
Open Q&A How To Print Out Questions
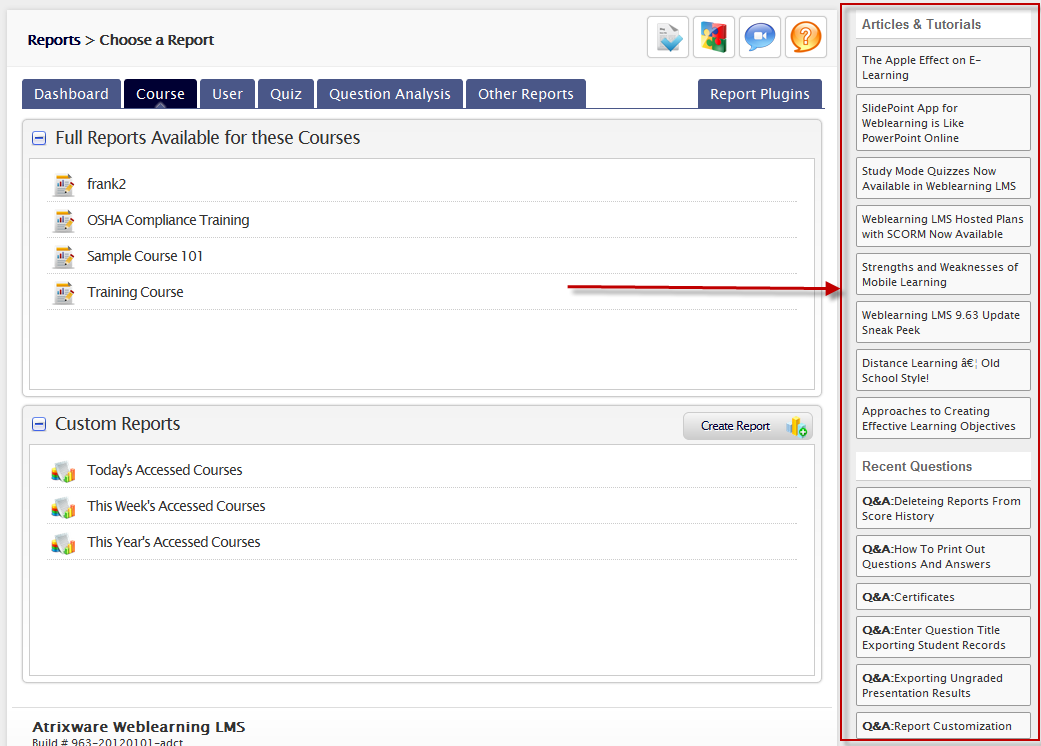(943, 556)
